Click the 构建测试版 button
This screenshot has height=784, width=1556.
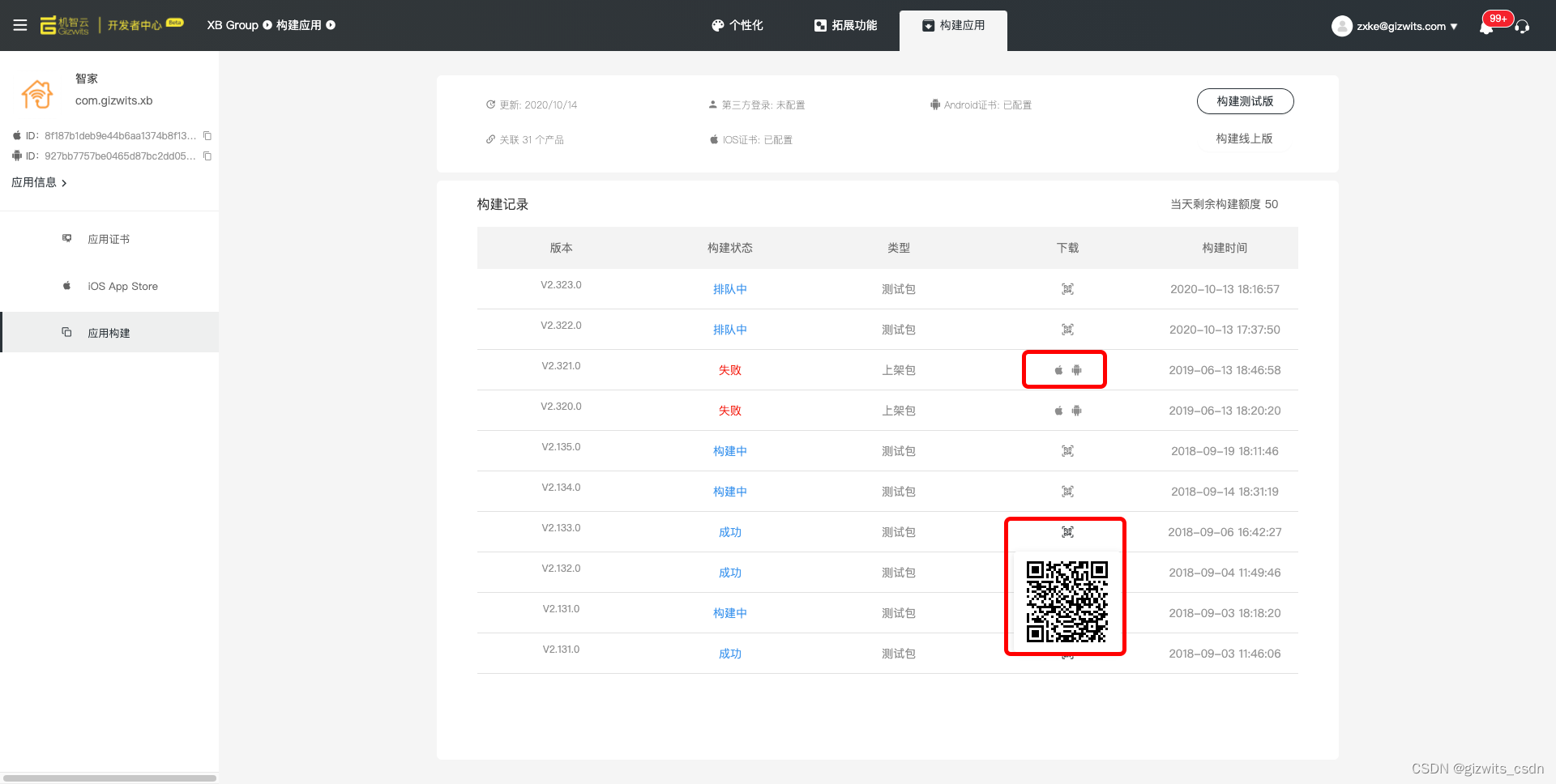[1245, 101]
